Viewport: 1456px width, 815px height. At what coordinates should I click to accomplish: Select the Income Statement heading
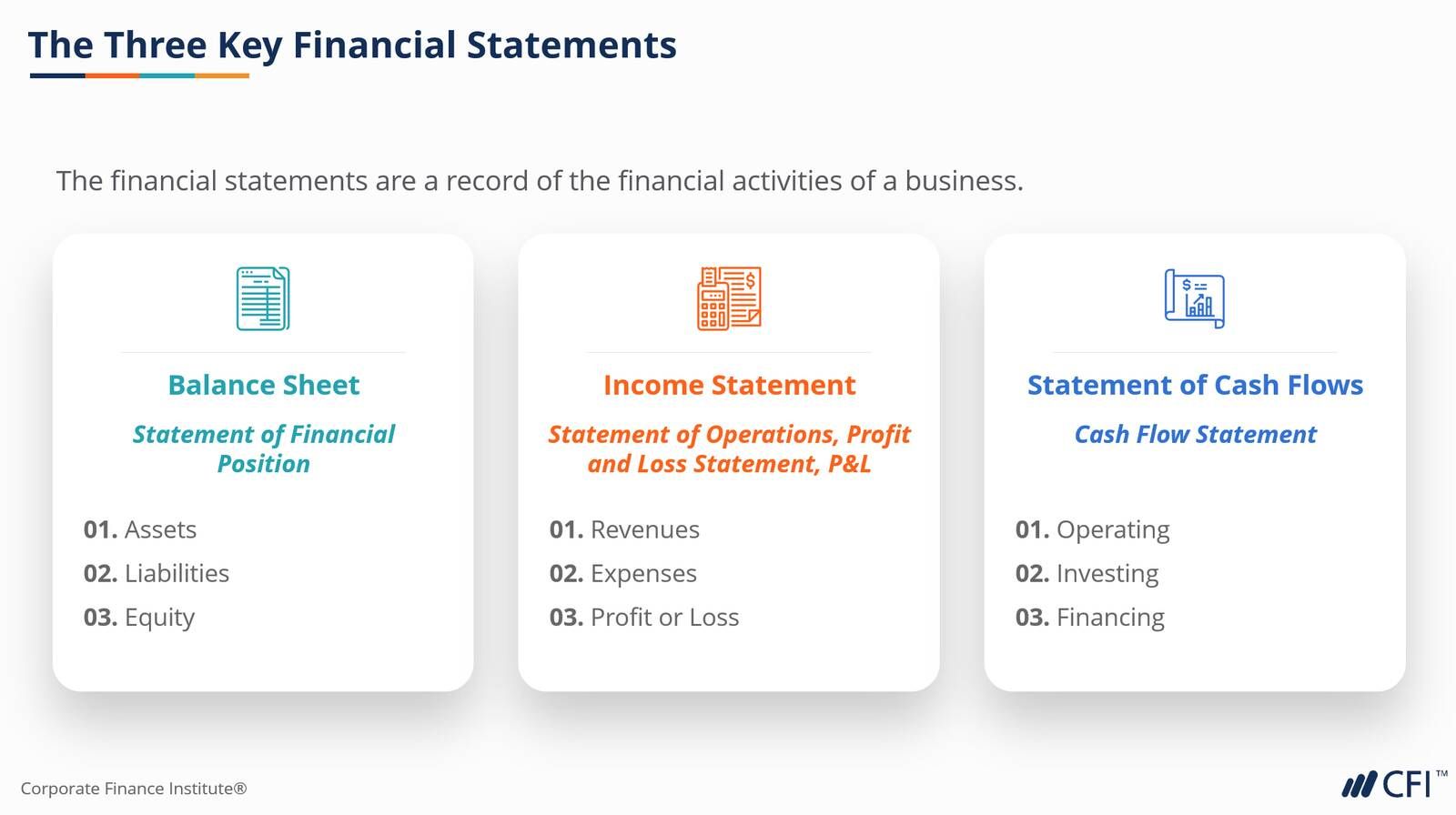[729, 385]
